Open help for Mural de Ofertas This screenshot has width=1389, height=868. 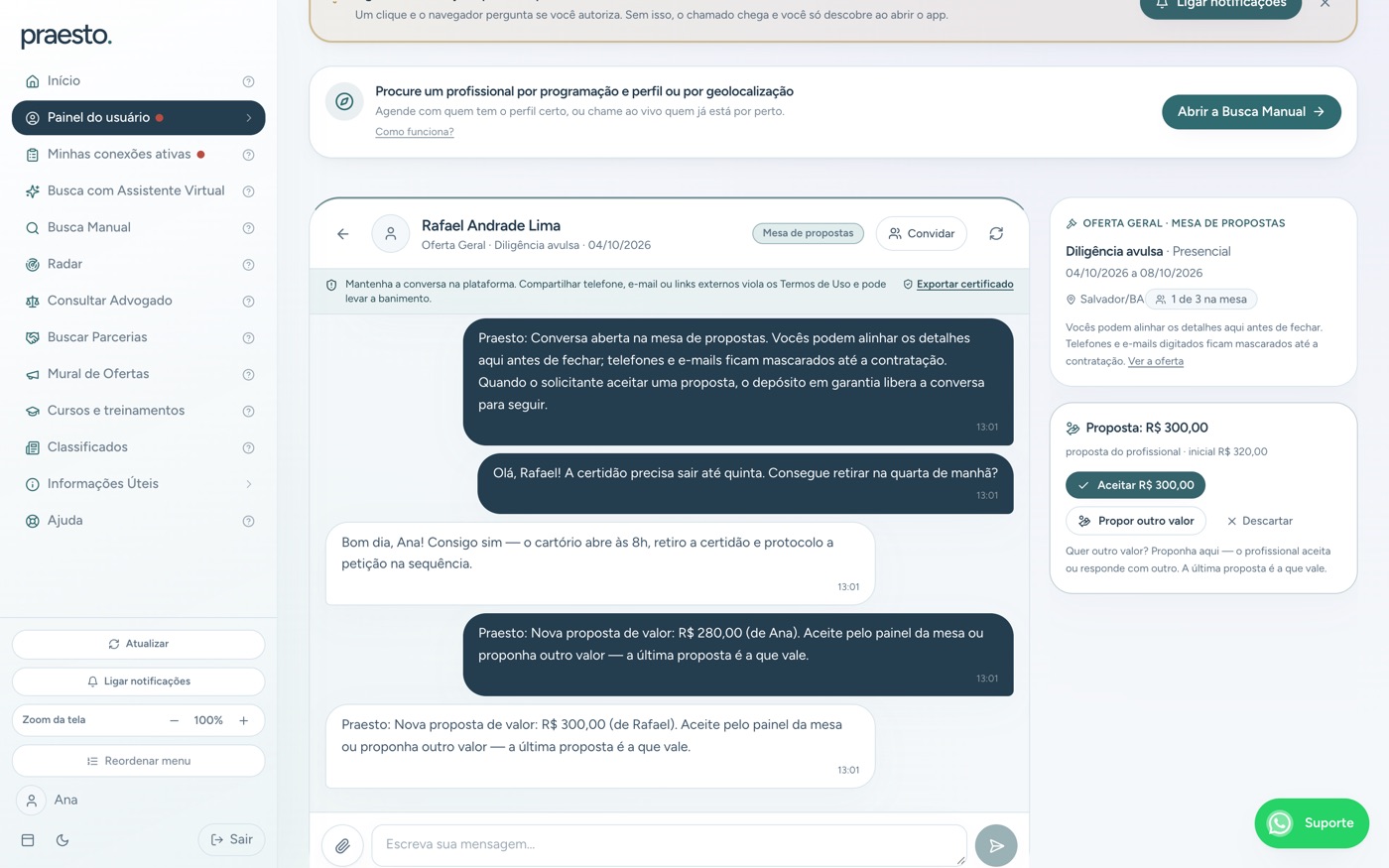pyautogui.click(x=249, y=375)
